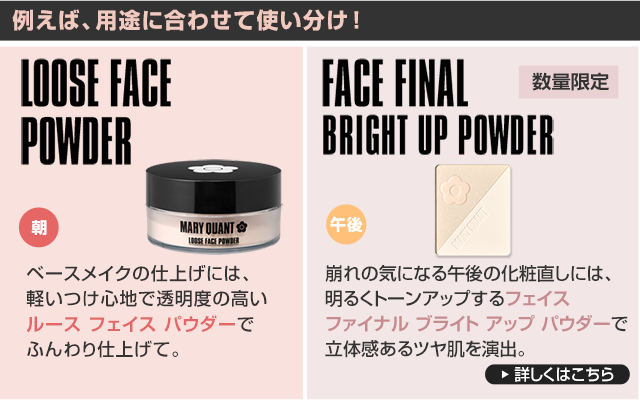
Task: Click the arrow icon in the 詳しくはこちら button
Action: click(x=505, y=374)
